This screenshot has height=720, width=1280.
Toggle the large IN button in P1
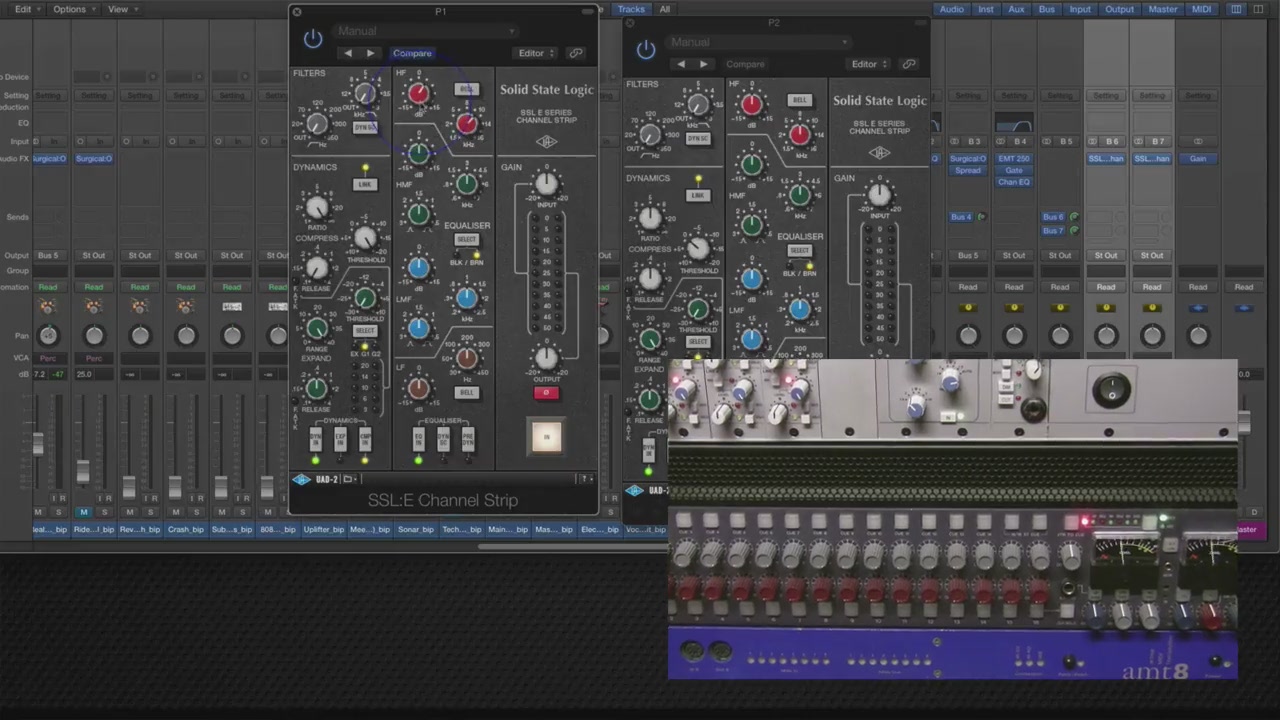coord(546,436)
